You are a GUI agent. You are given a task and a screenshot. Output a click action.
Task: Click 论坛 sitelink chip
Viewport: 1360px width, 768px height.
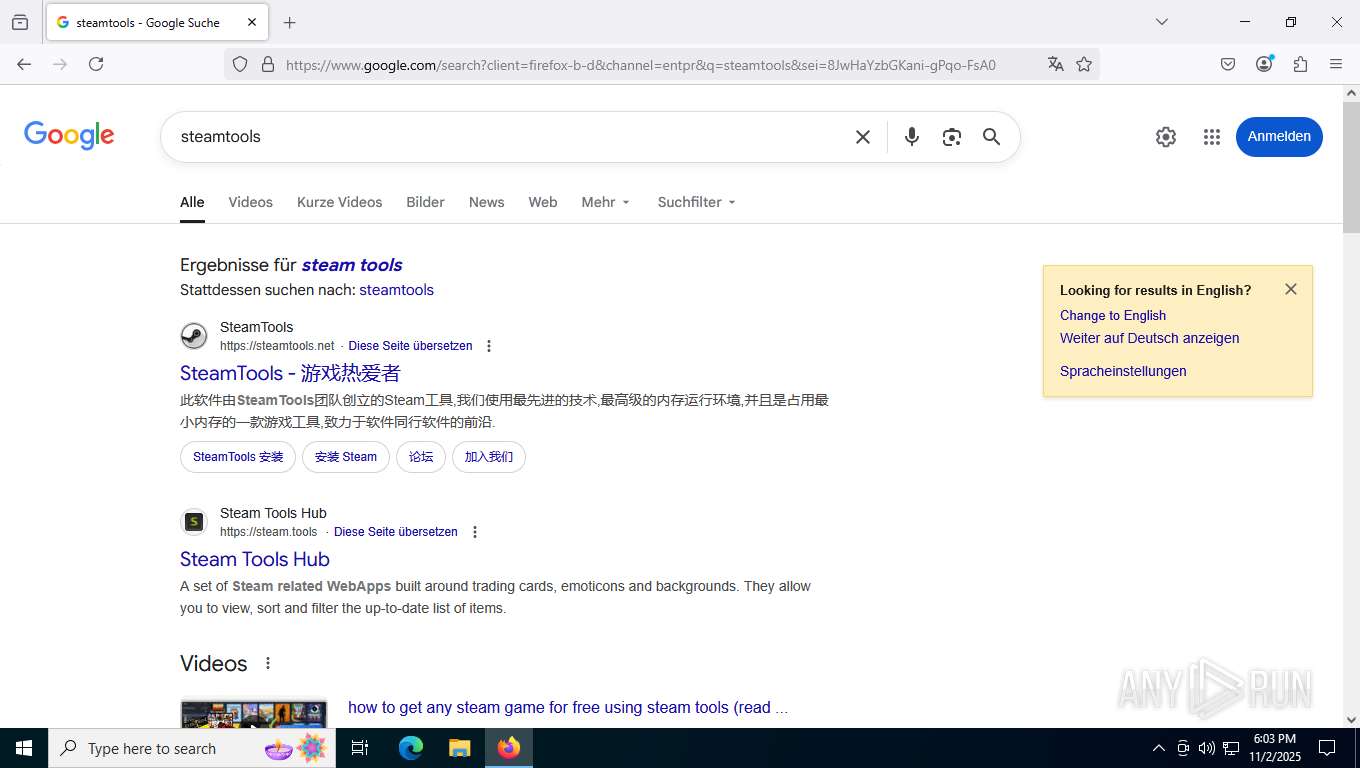[x=421, y=457]
